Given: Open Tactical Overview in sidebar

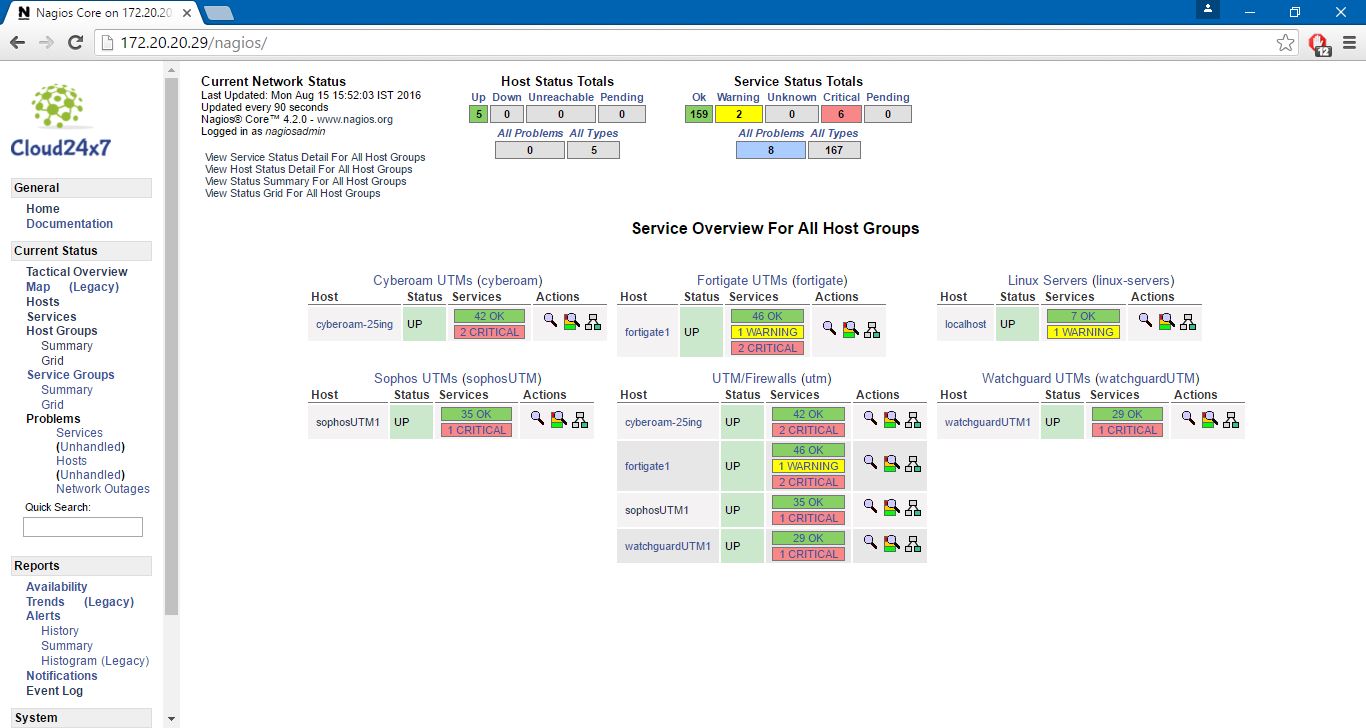Looking at the screenshot, I should click(x=77, y=272).
